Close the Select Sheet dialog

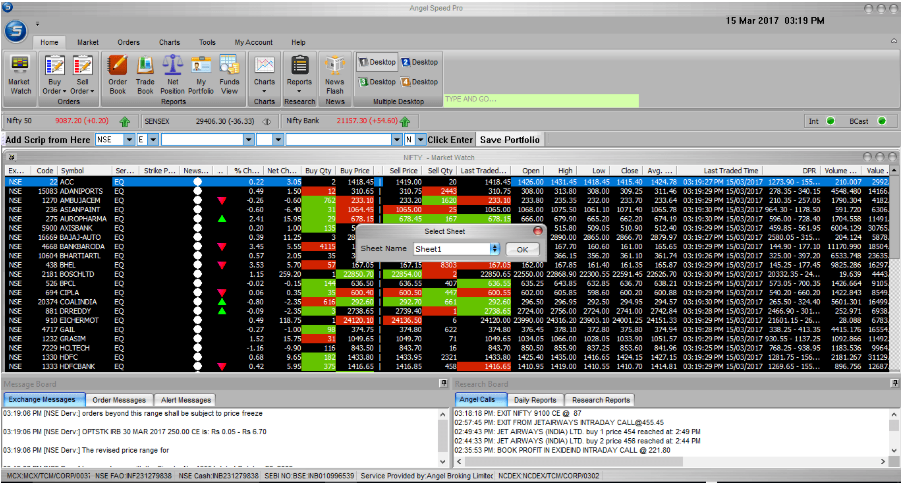point(538,231)
